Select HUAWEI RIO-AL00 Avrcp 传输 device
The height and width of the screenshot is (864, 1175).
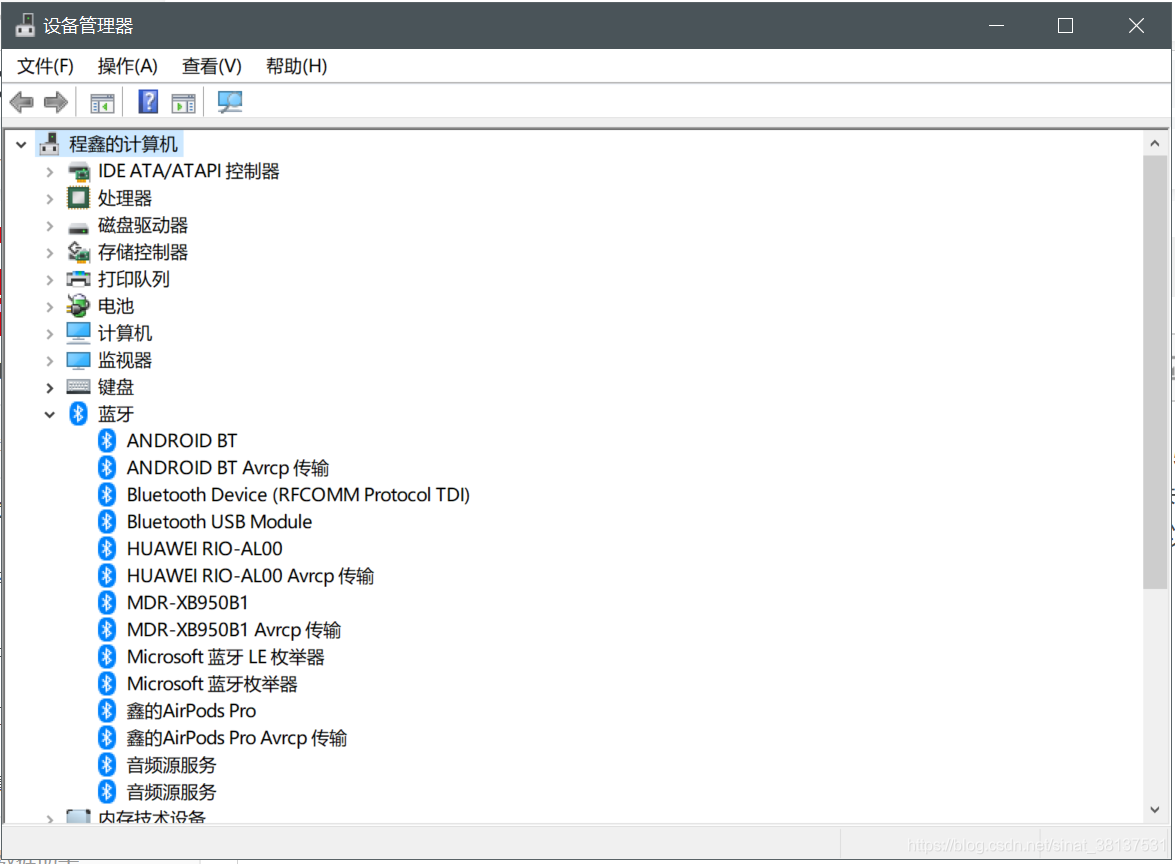click(250, 576)
